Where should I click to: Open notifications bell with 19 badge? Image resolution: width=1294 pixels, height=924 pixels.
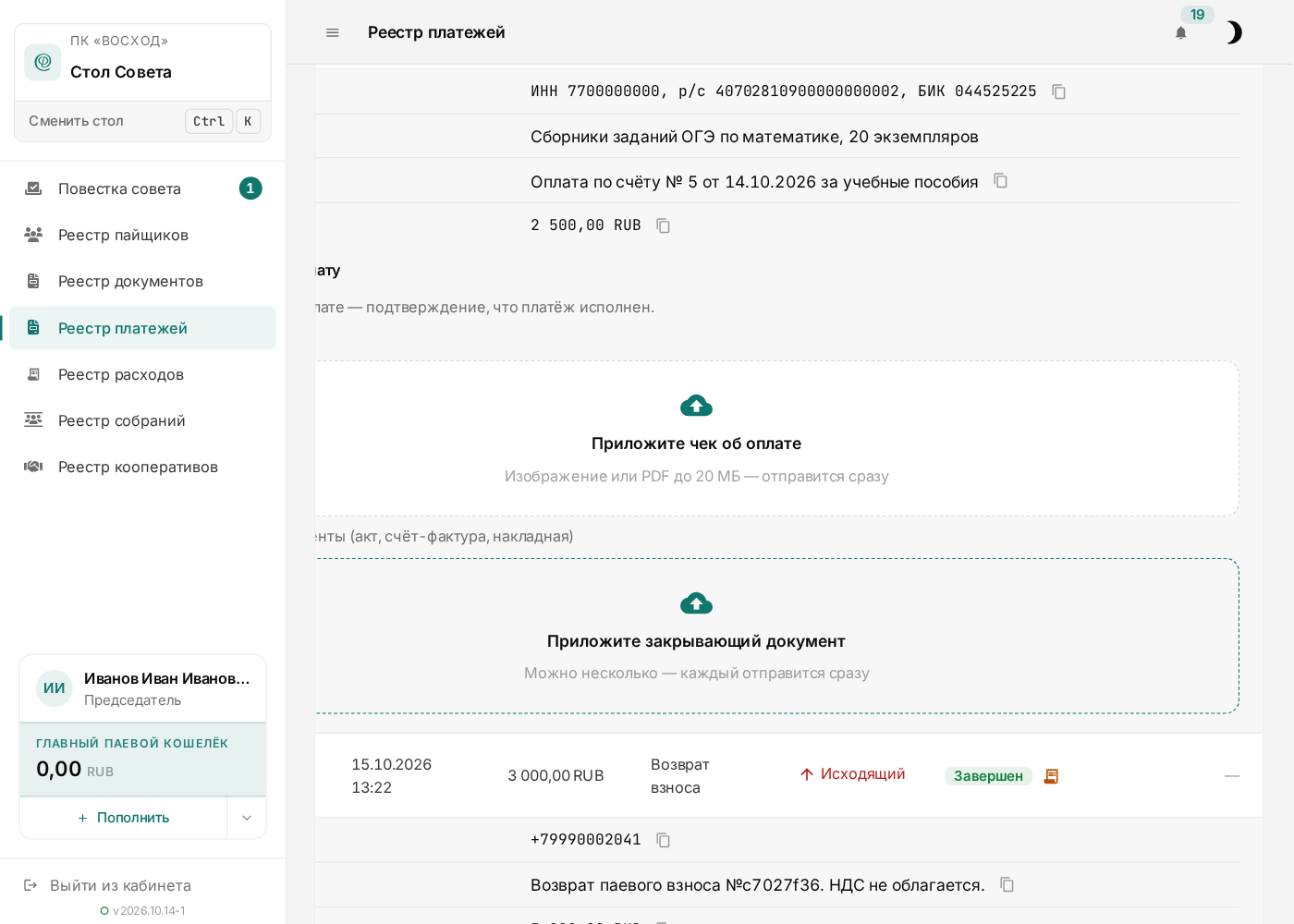click(1180, 32)
